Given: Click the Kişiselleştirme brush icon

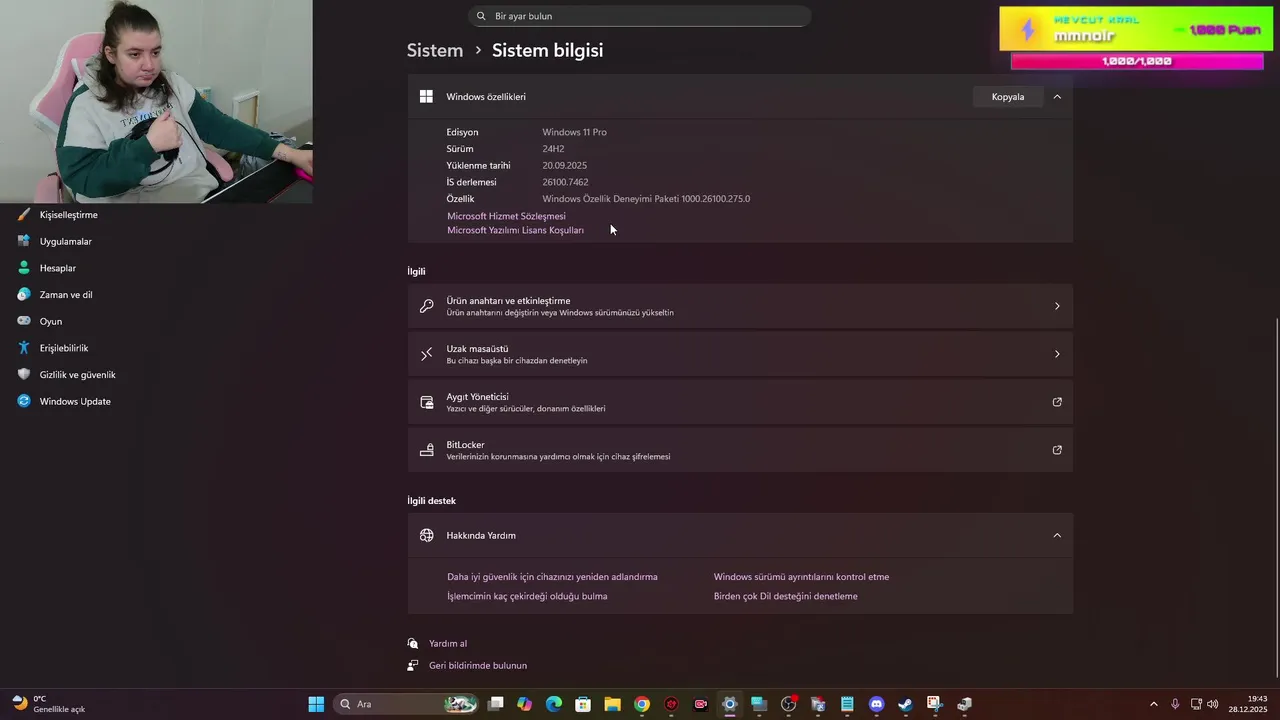Looking at the screenshot, I should coord(23,215).
